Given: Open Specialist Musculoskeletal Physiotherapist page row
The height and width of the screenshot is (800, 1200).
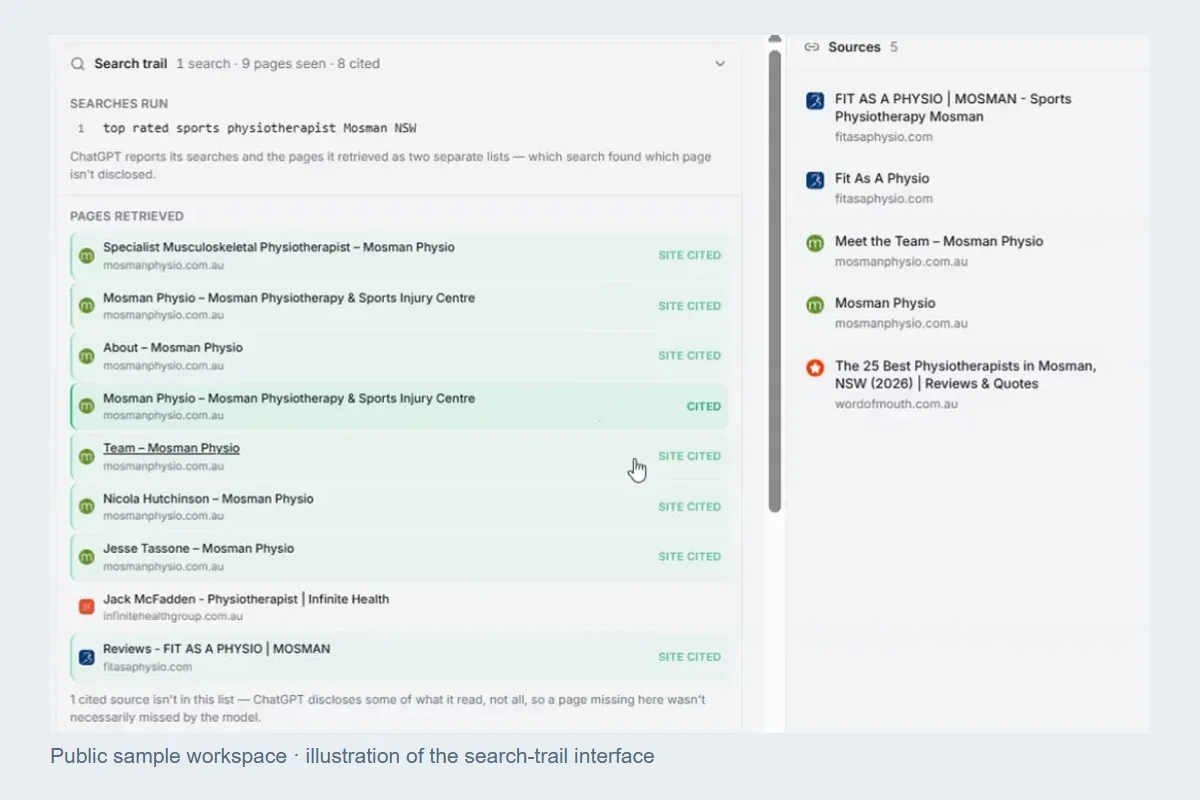Looking at the screenshot, I should 400,256.
